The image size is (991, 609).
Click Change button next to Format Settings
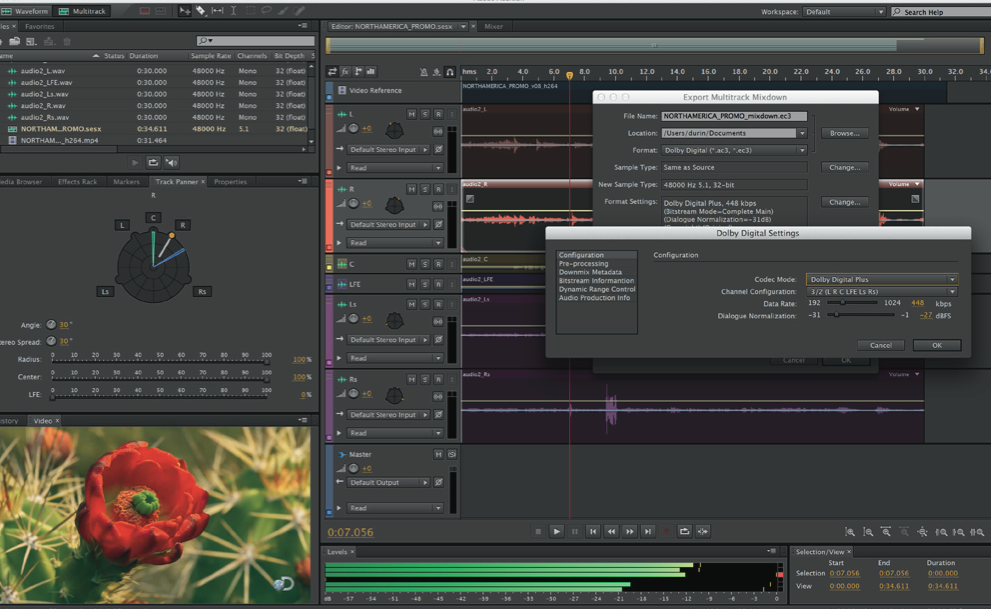tap(844, 202)
